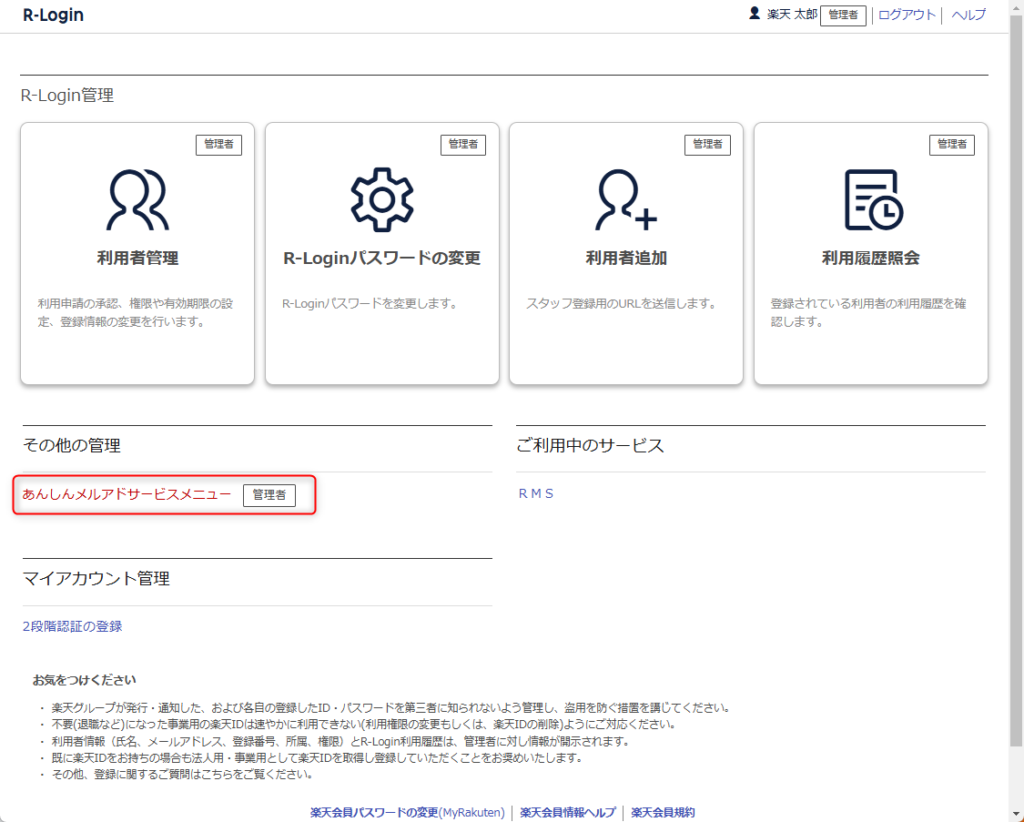The width and height of the screenshot is (1024, 822).
Task: Open the RMS service link
Action: pos(536,493)
